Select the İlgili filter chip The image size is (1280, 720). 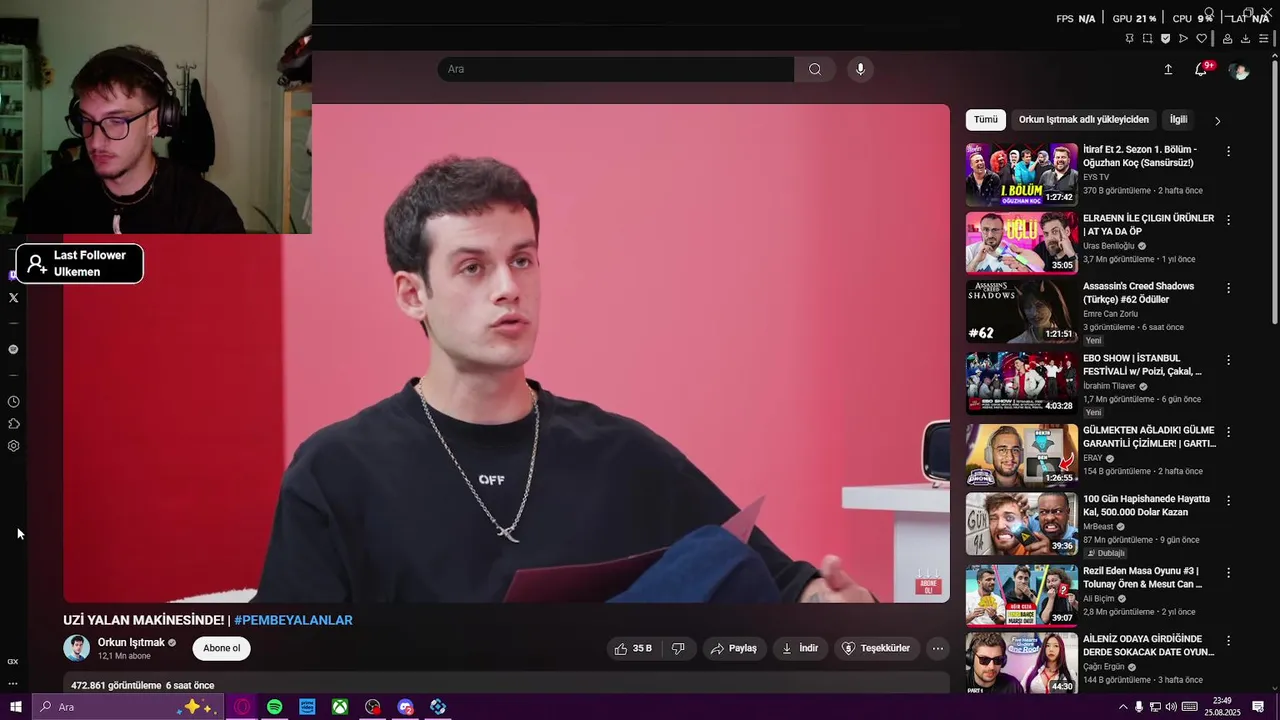(1179, 120)
